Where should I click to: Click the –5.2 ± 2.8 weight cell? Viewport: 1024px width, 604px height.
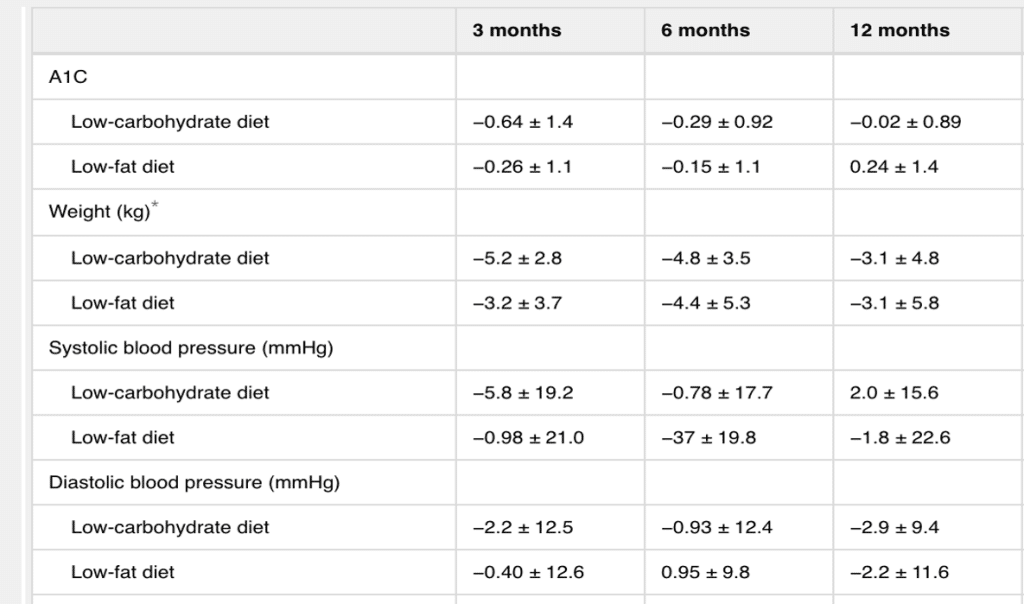517,259
